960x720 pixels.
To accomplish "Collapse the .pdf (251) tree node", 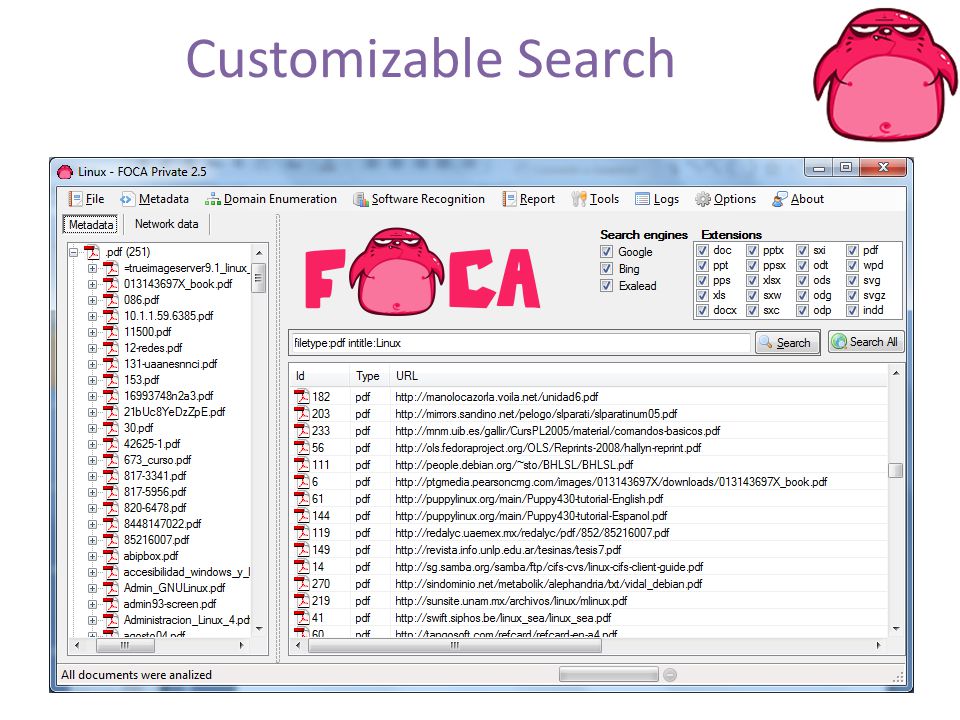I will [74, 252].
